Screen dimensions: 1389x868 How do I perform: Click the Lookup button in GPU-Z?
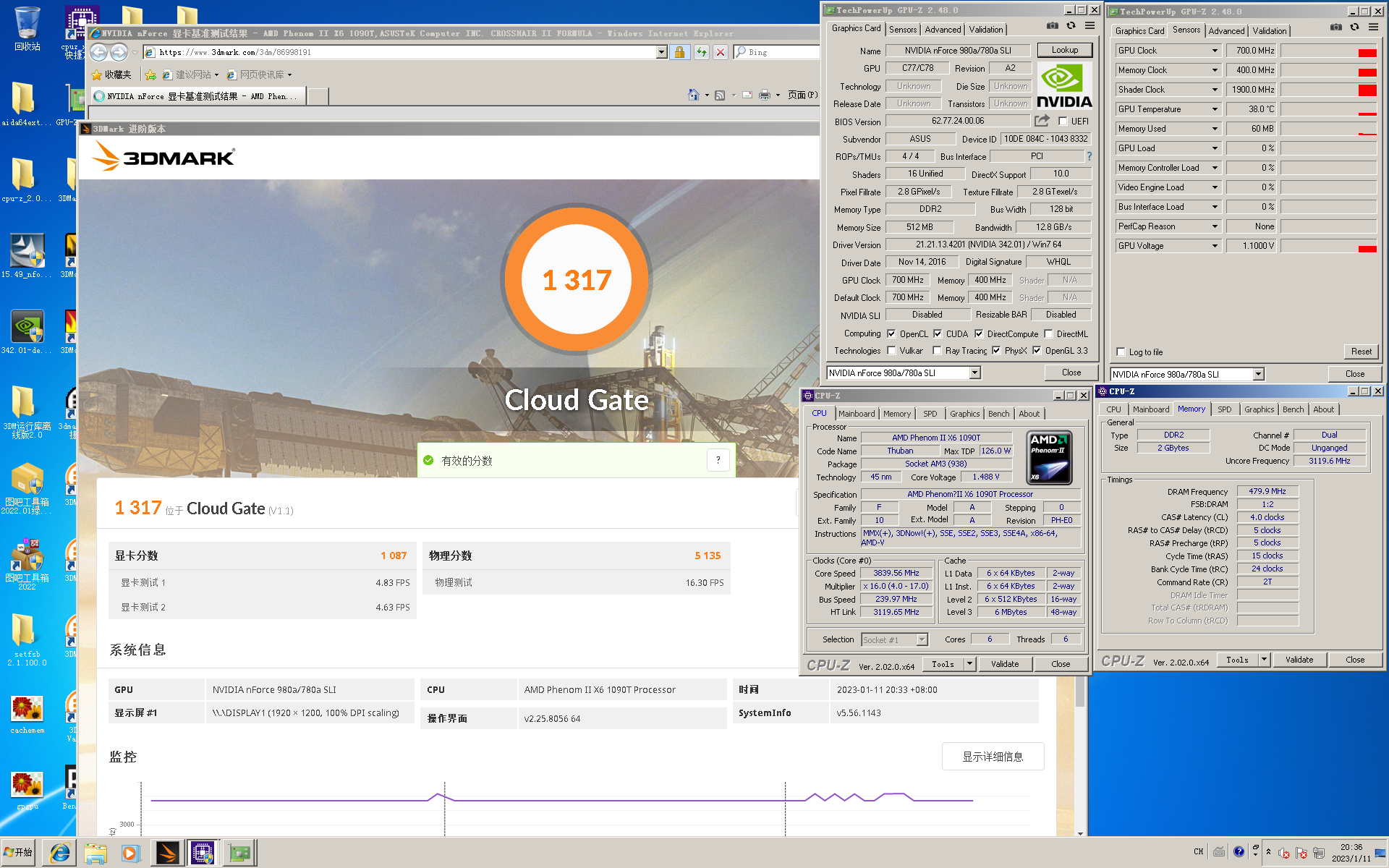[1064, 50]
